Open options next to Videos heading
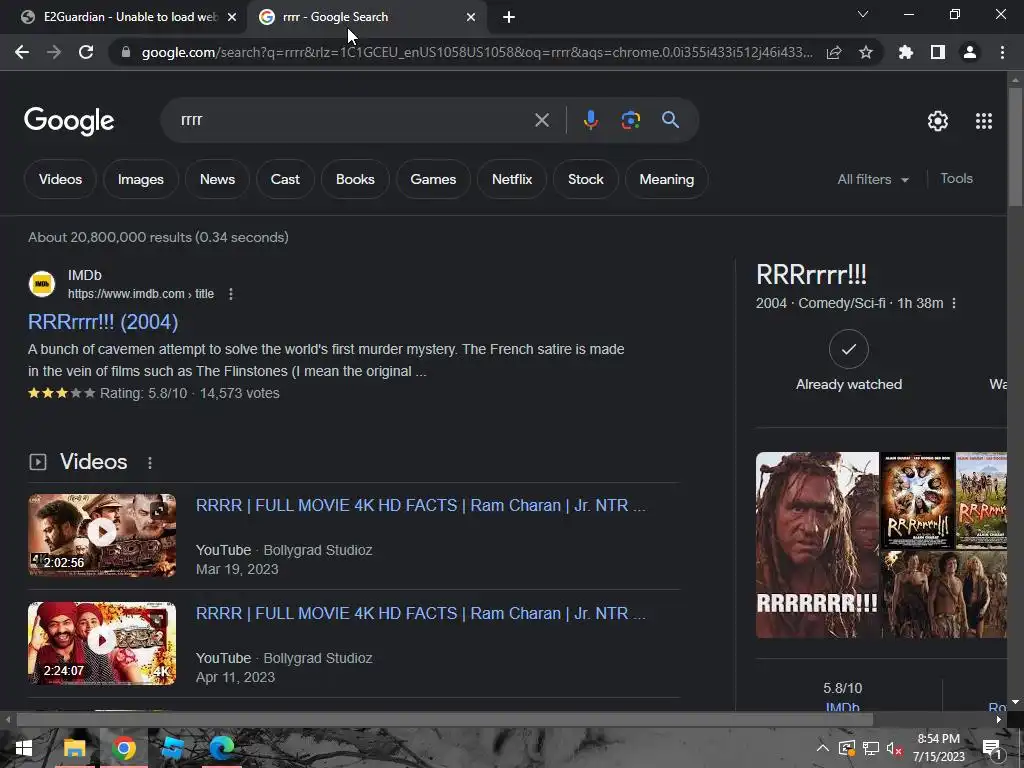Image resolution: width=1024 pixels, height=768 pixels. [150, 462]
